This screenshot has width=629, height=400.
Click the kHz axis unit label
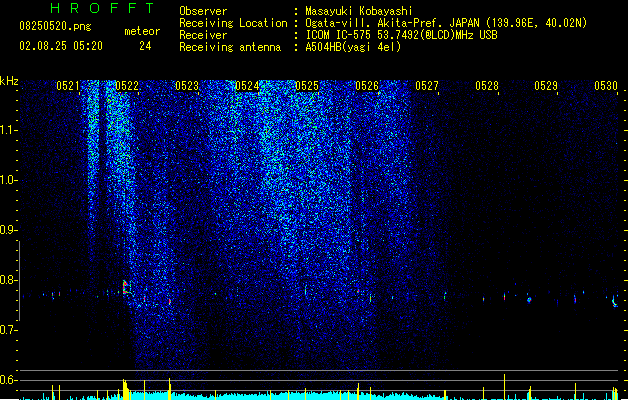9,81
